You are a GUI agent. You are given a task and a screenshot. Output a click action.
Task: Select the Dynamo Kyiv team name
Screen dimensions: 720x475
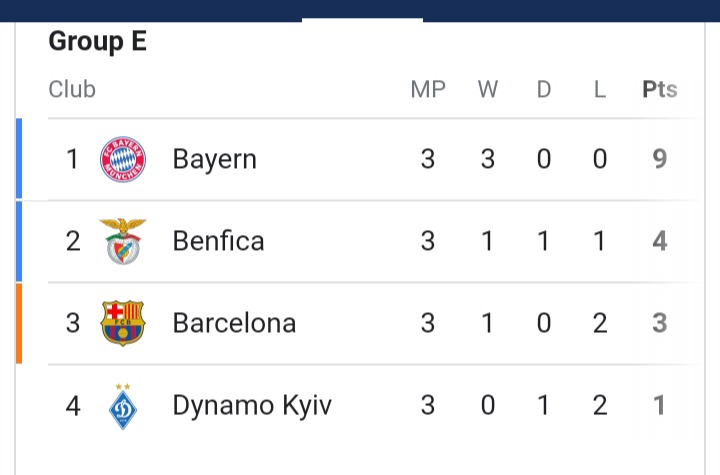click(x=252, y=406)
